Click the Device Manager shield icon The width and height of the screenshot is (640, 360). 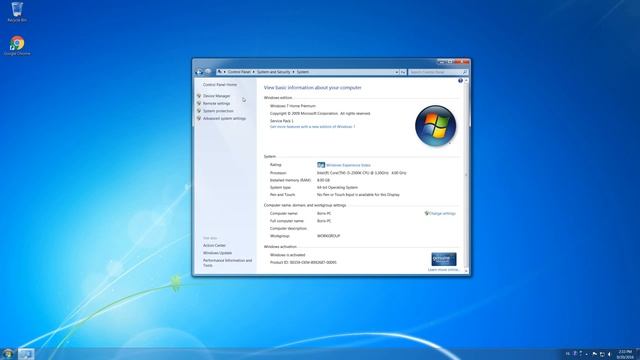(199, 96)
